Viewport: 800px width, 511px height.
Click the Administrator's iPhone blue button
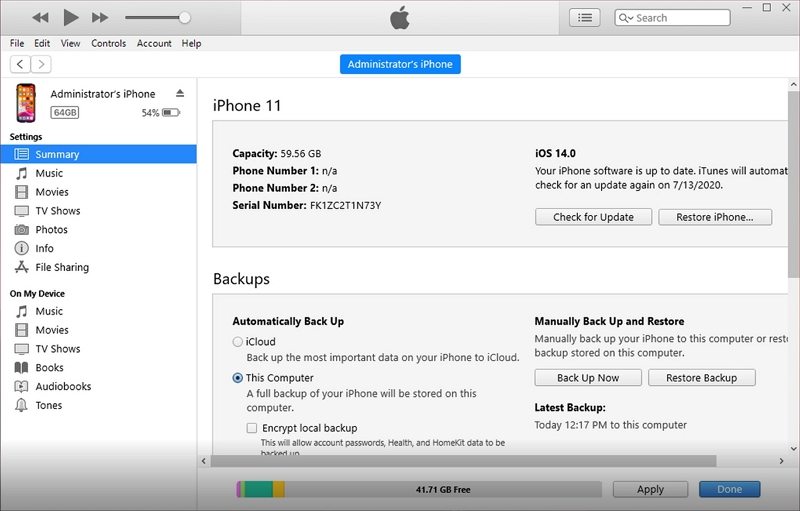pyautogui.click(x=401, y=64)
